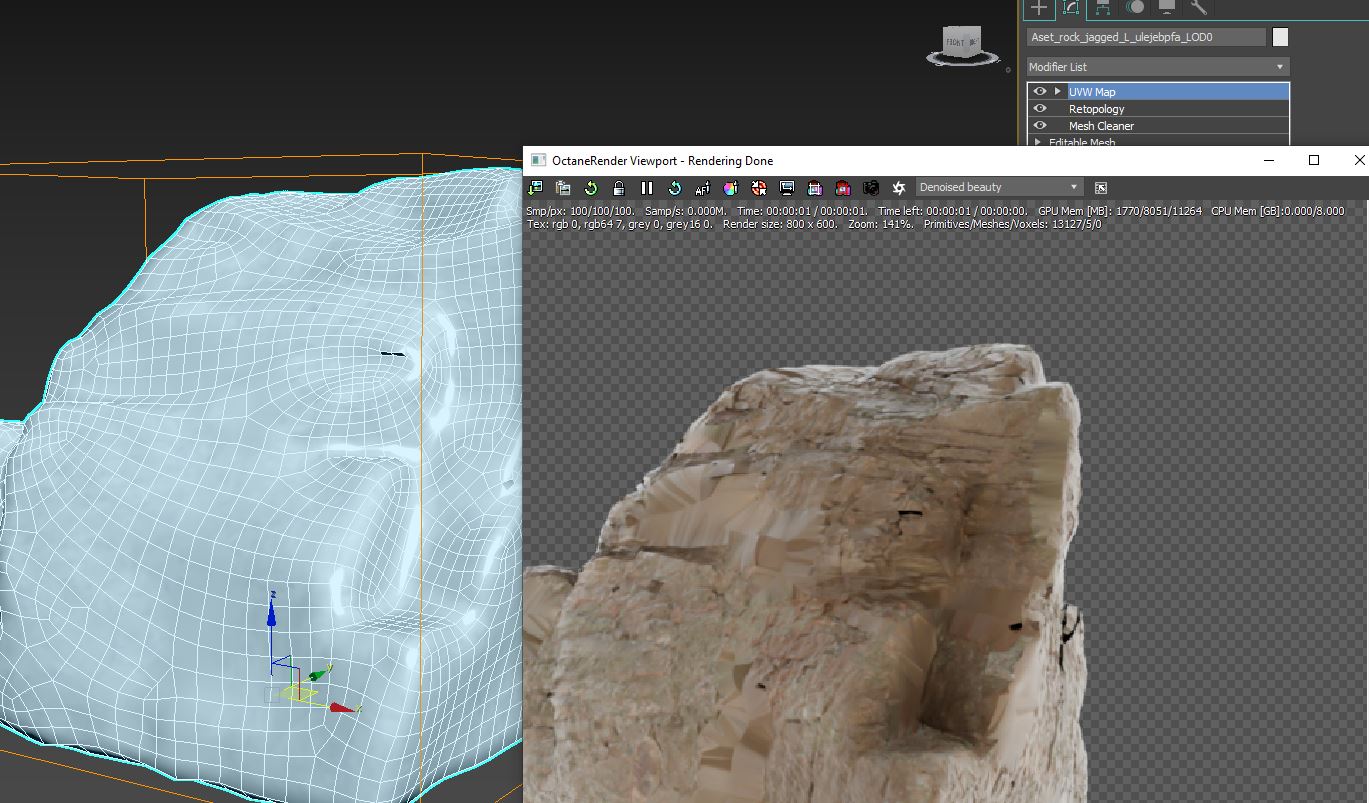Toggle visibility of the Retopology modifier

1040,109
